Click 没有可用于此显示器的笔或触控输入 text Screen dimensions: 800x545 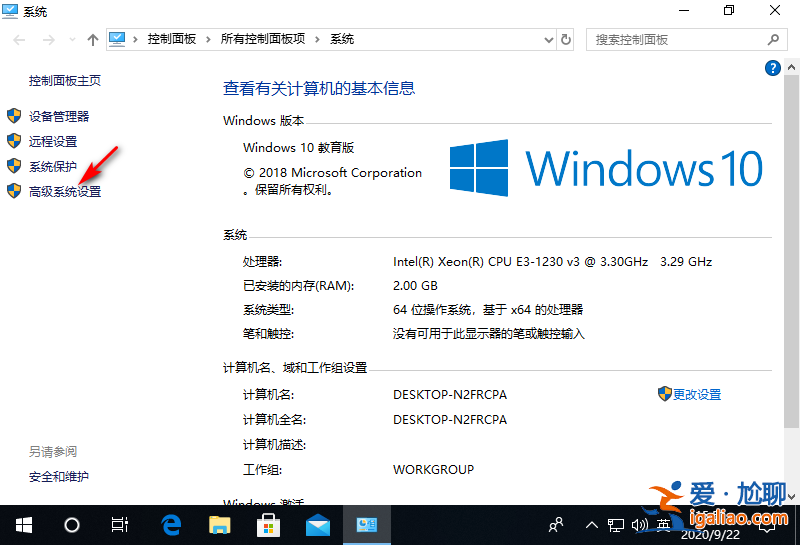pyautogui.click(x=489, y=334)
